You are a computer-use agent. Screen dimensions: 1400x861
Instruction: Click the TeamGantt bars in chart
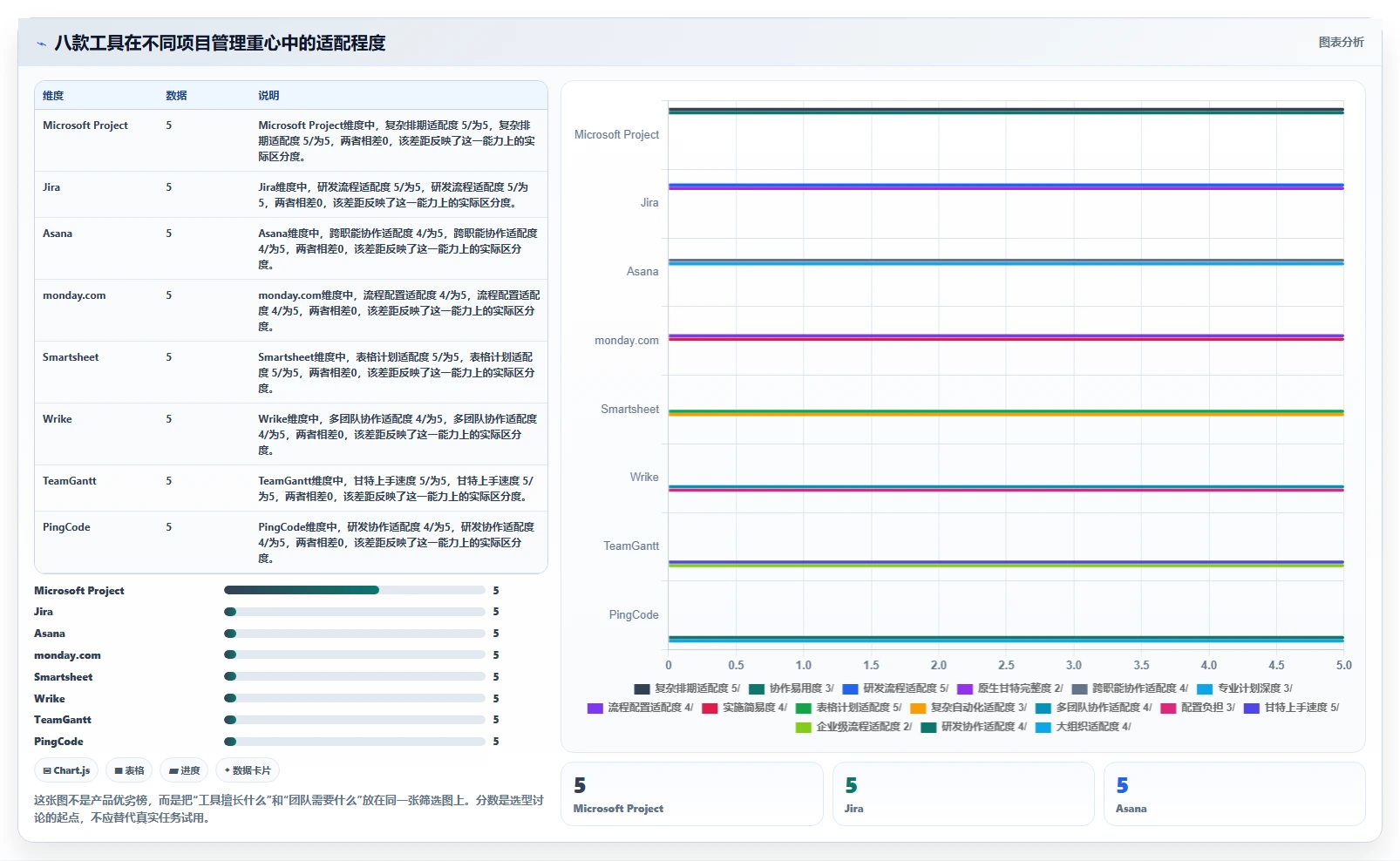(x=1006, y=564)
